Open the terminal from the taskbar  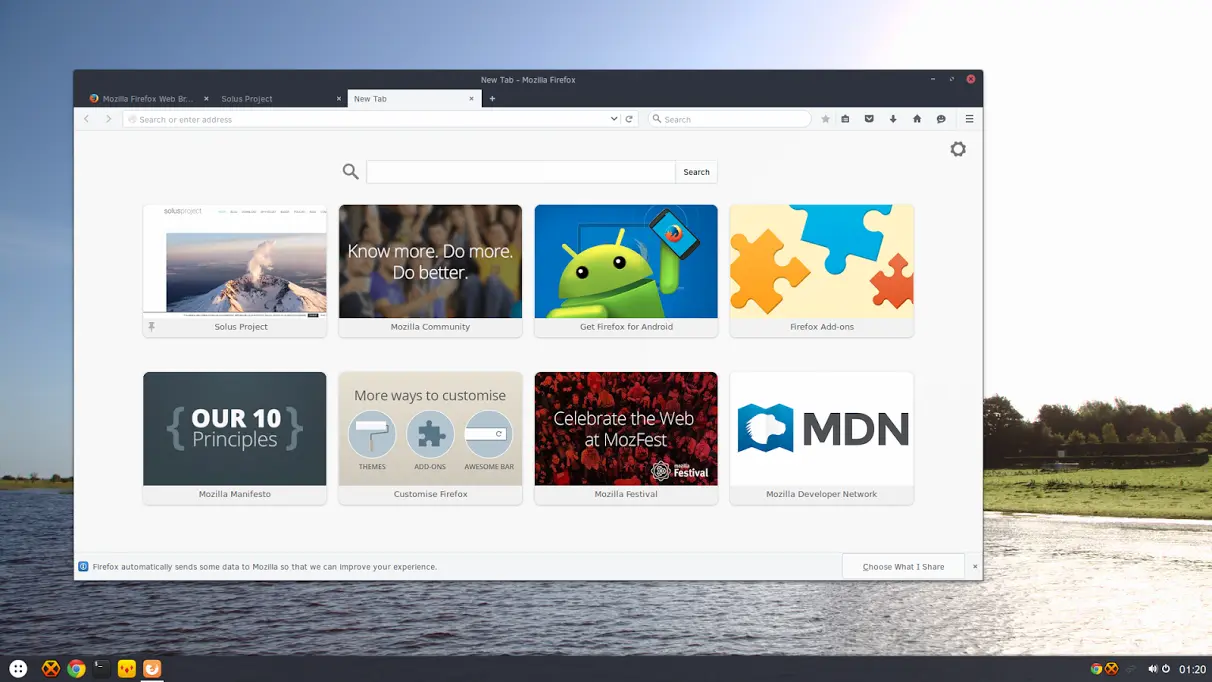(101, 669)
